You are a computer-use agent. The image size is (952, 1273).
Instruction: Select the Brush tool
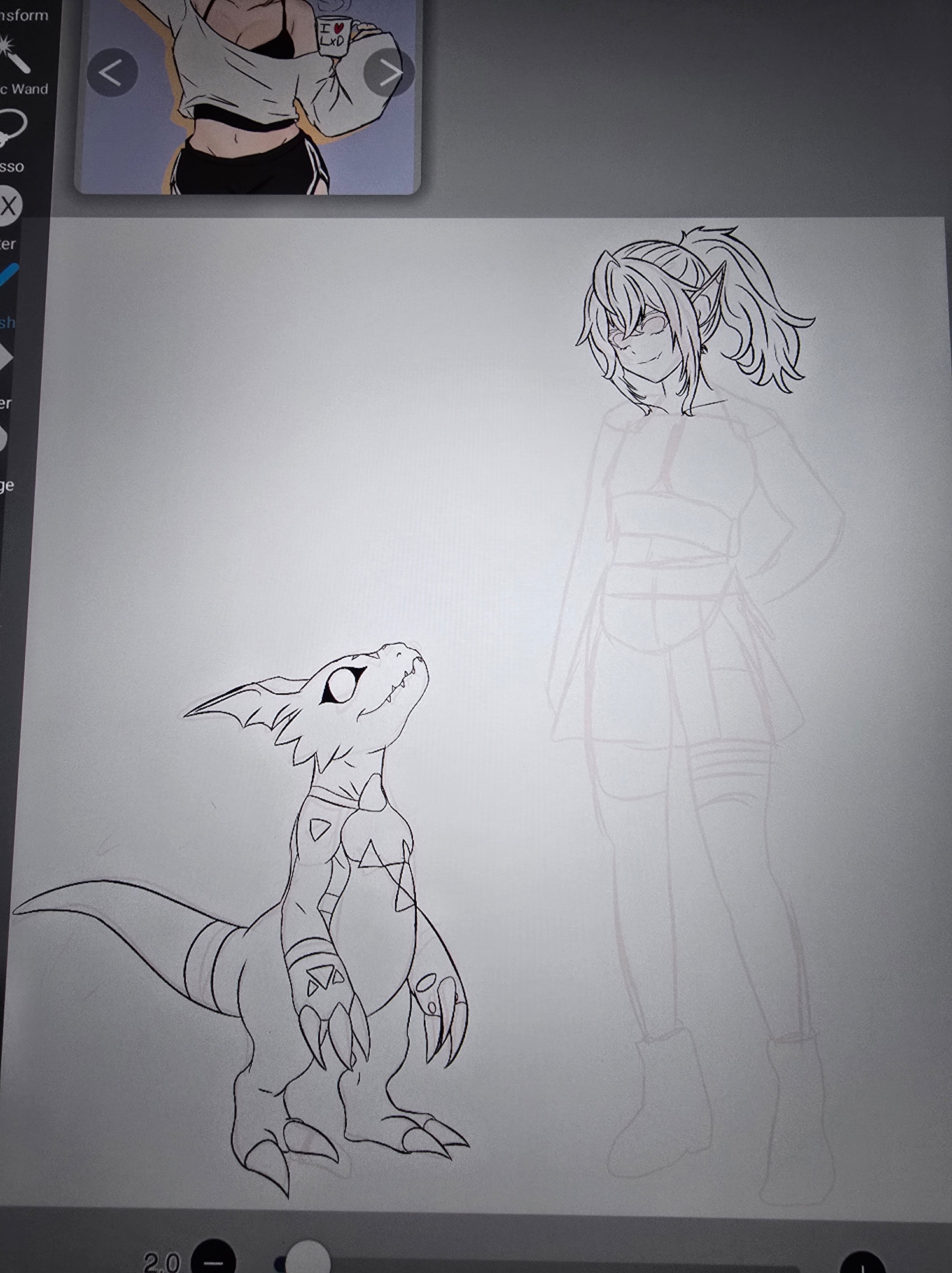pyautogui.click(x=9, y=280)
